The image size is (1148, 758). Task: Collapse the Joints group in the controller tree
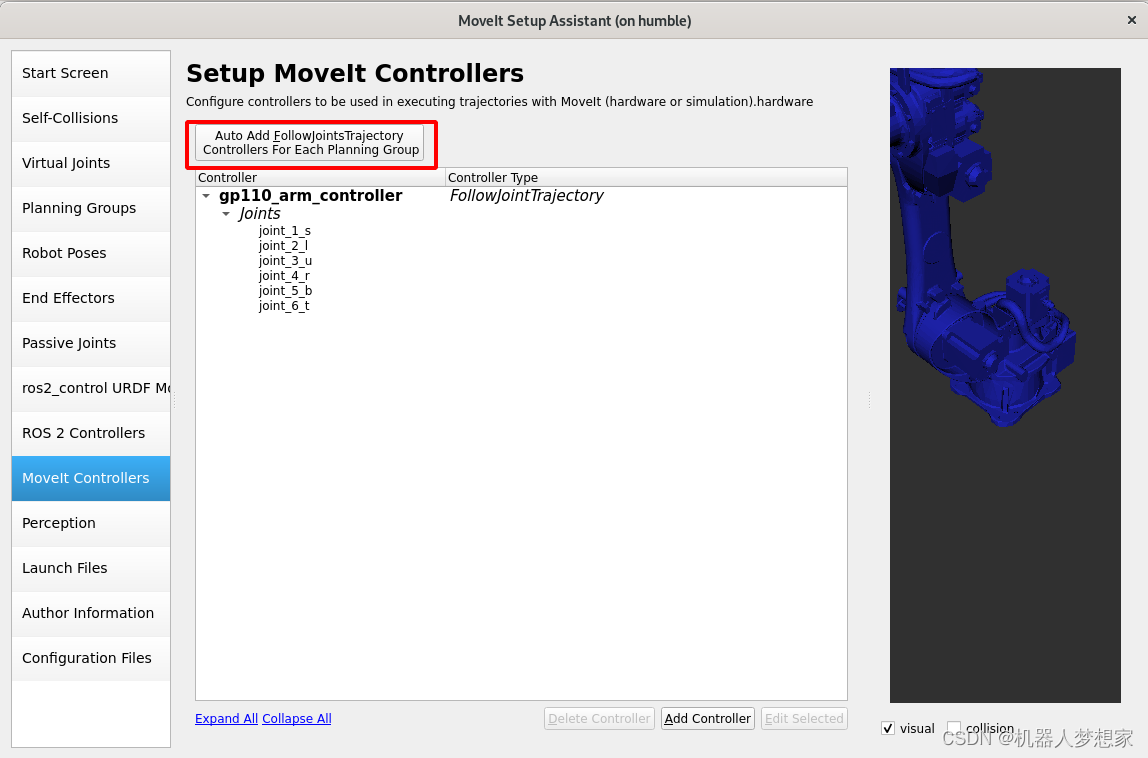coord(226,214)
